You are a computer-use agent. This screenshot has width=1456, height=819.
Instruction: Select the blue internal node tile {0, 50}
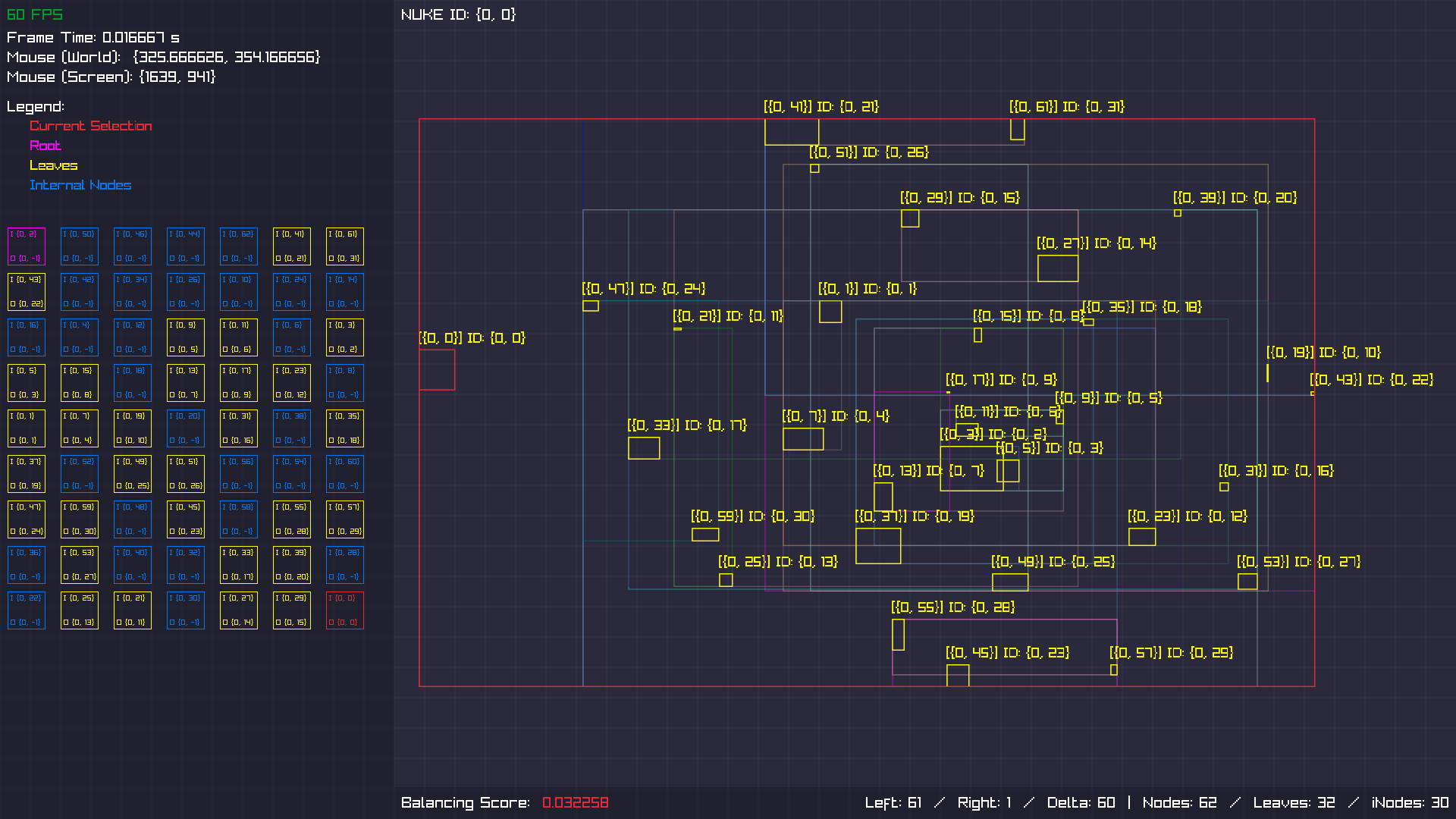(80, 246)
